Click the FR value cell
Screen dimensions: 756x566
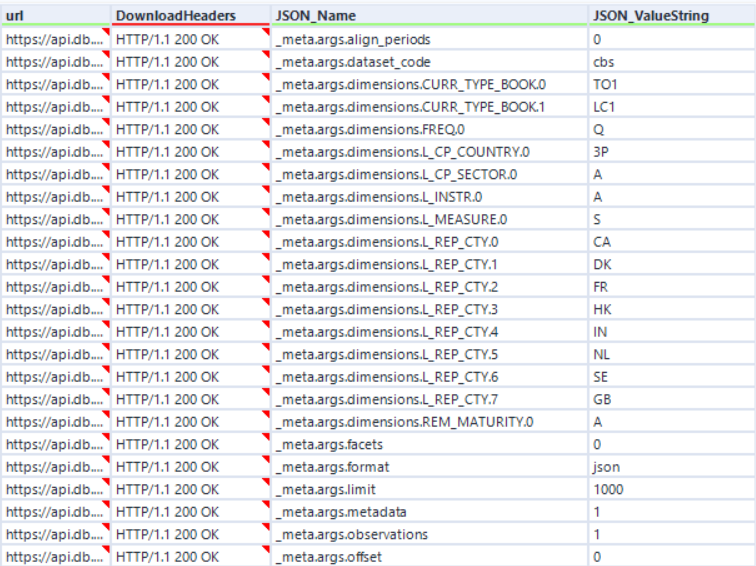click(673, 287)
